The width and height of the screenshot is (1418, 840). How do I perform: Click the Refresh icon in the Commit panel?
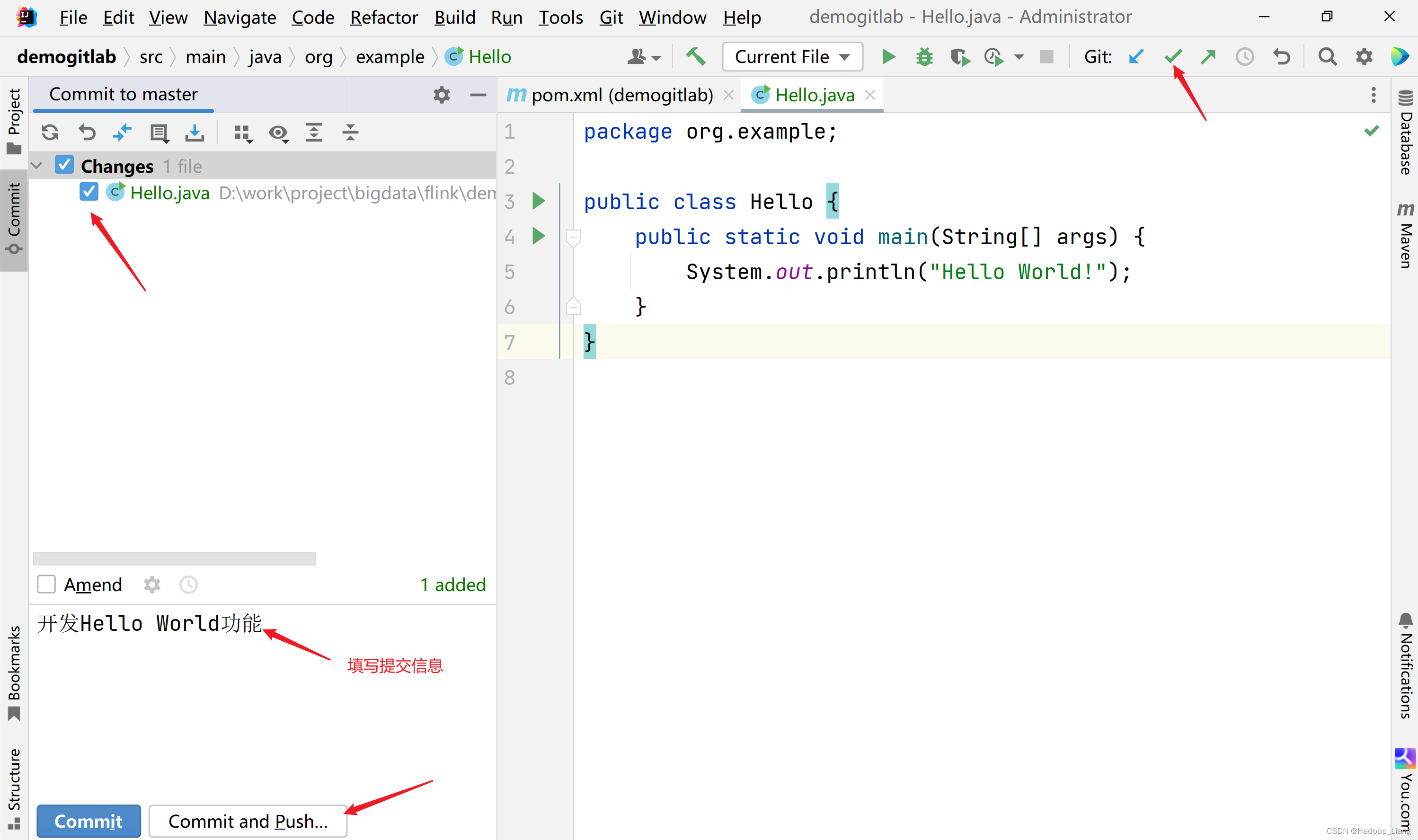click(x=50, y=133)
